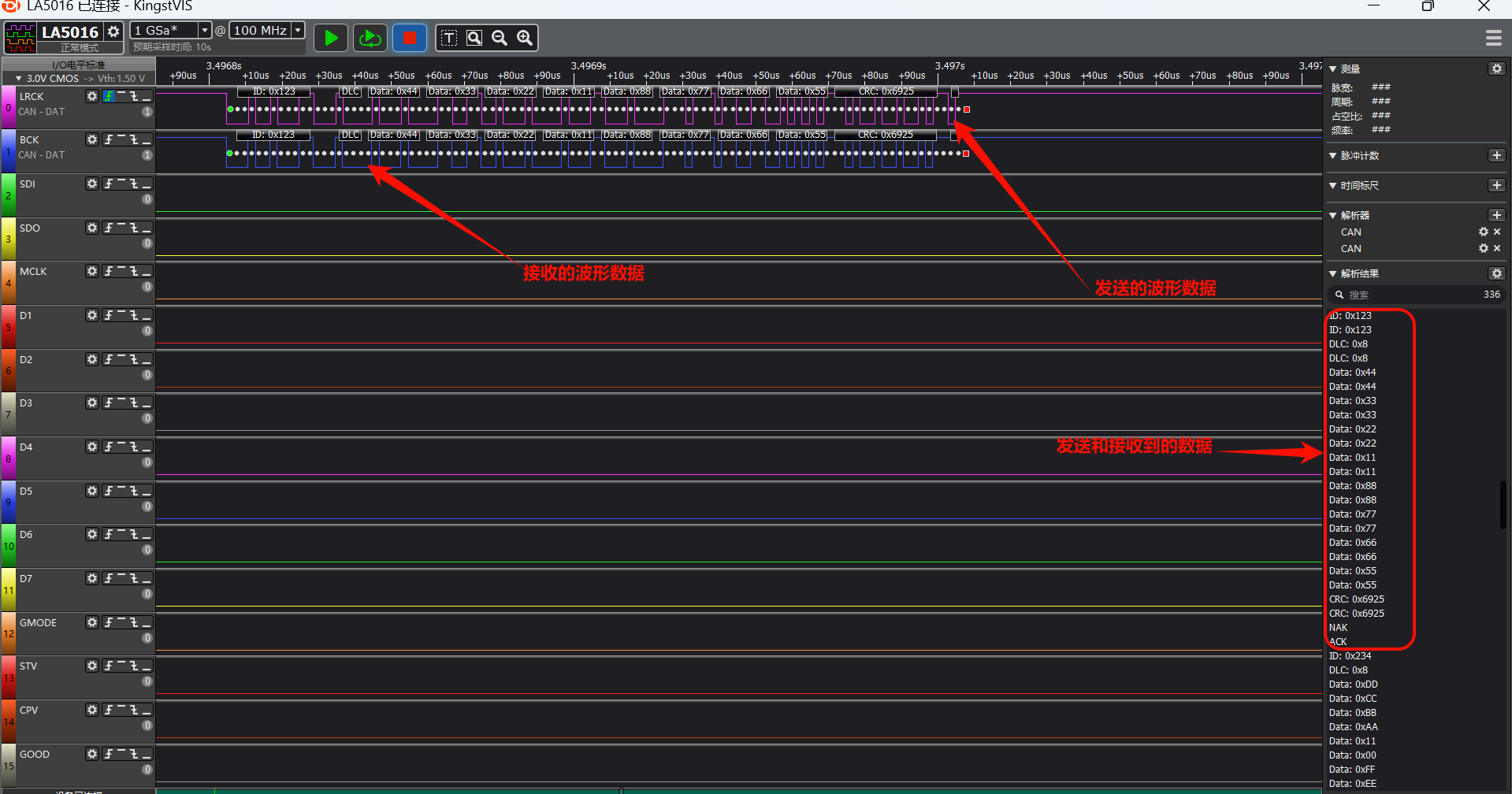Toggle rising edge trigger on D2 channel
This screenshot has width=1512, height=794.
109,359
